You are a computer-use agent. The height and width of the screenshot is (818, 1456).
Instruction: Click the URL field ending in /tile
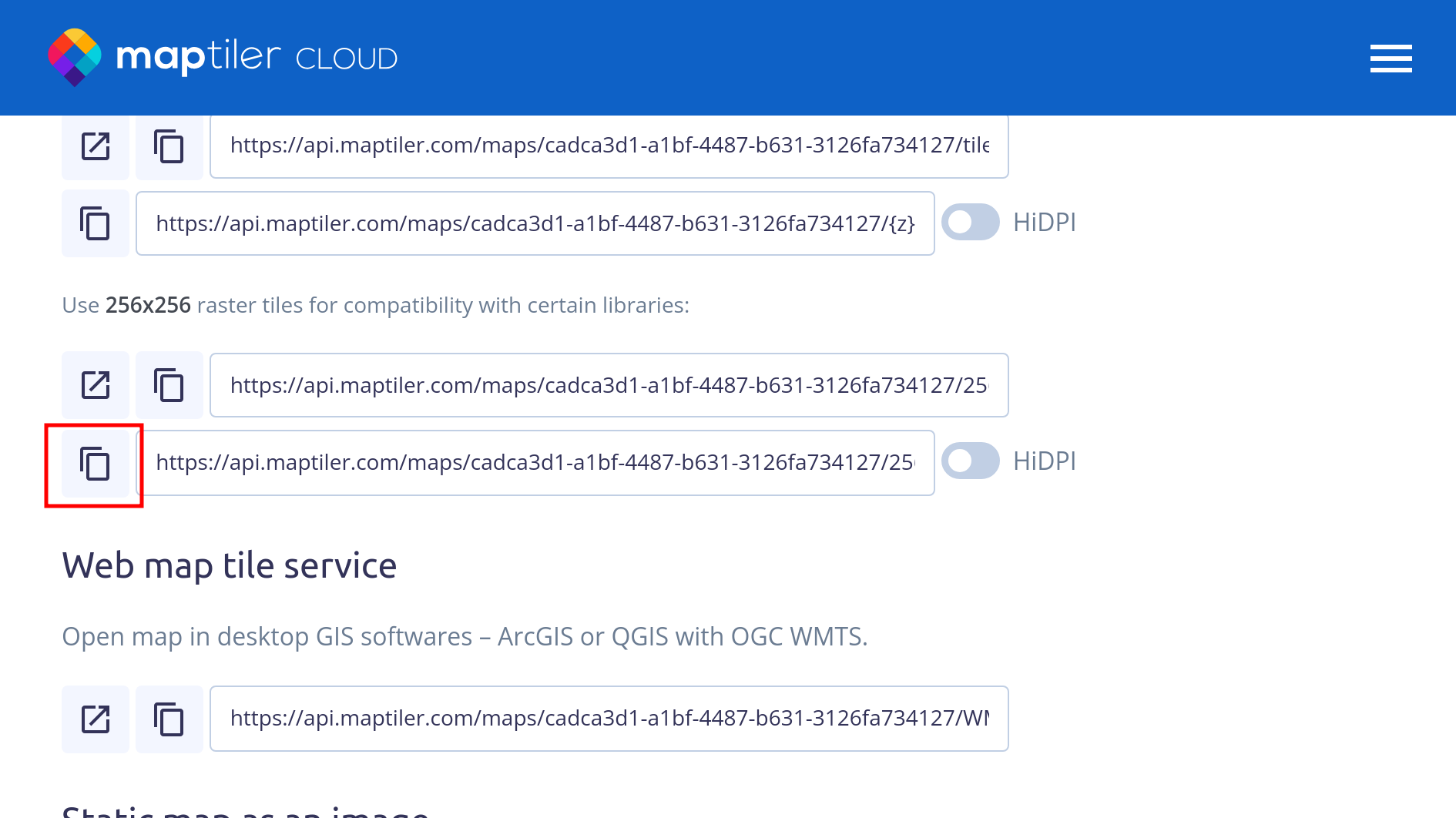[609, 146]
